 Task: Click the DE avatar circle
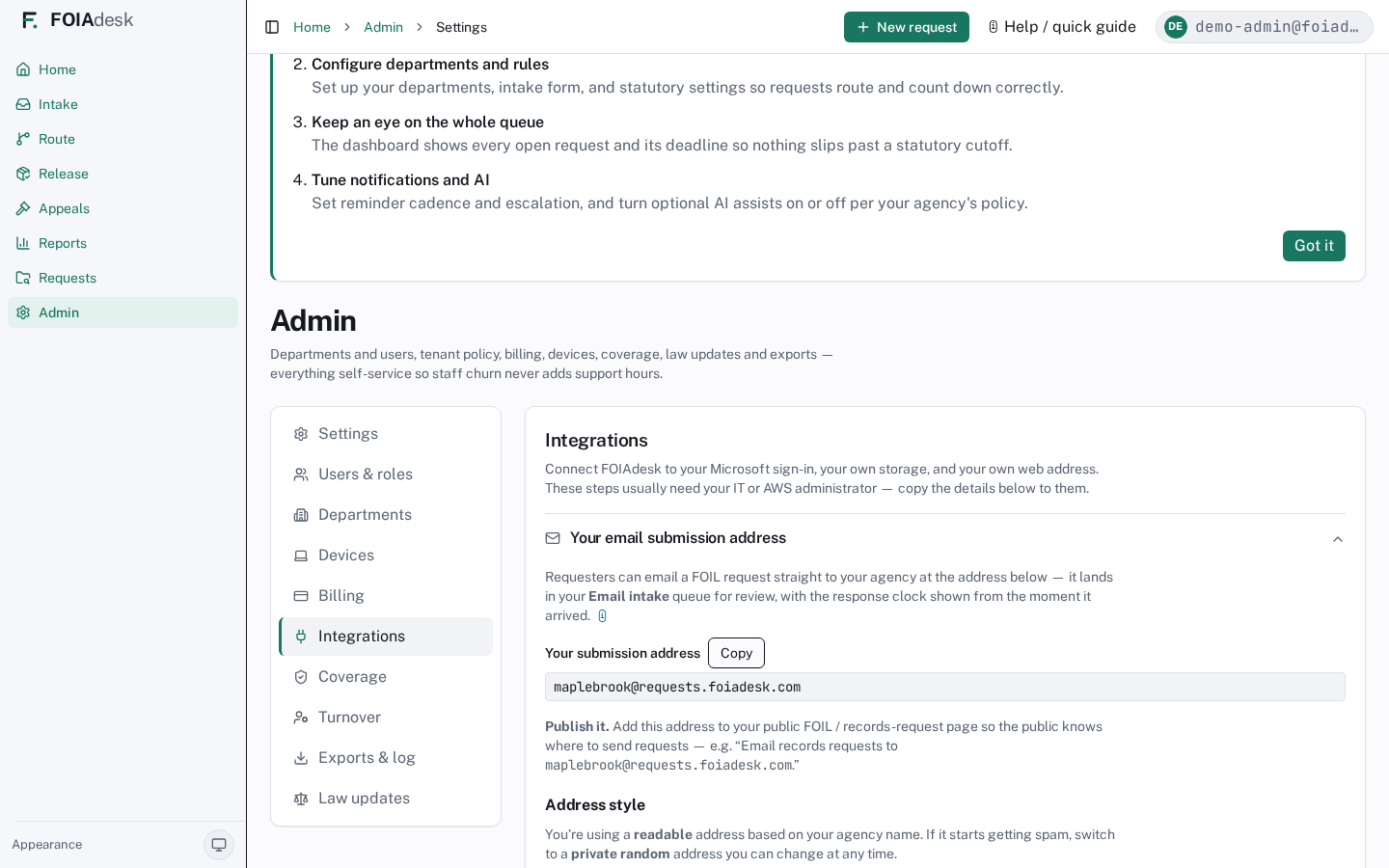point(1175,27)
